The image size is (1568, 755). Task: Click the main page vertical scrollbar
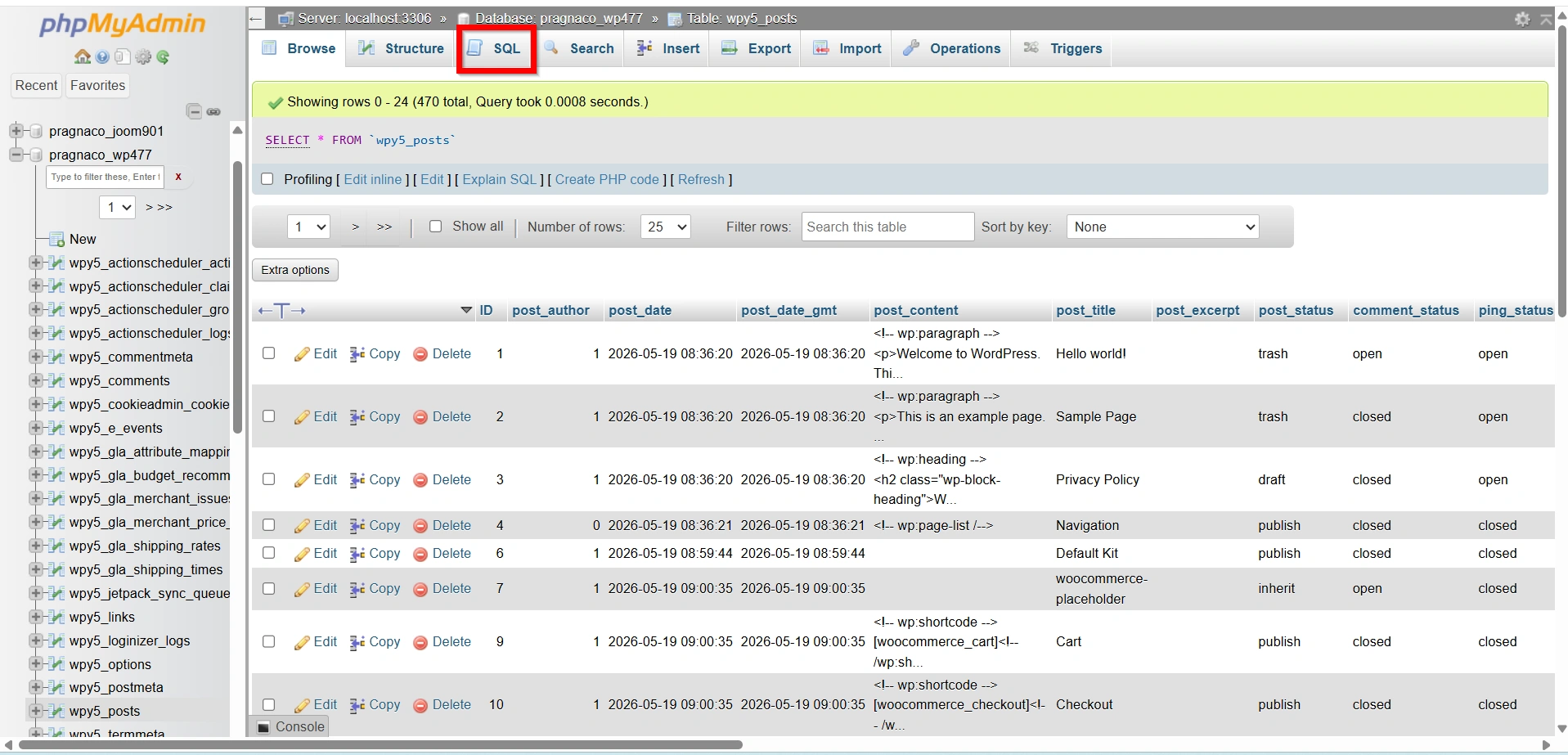pos(1561,172)
